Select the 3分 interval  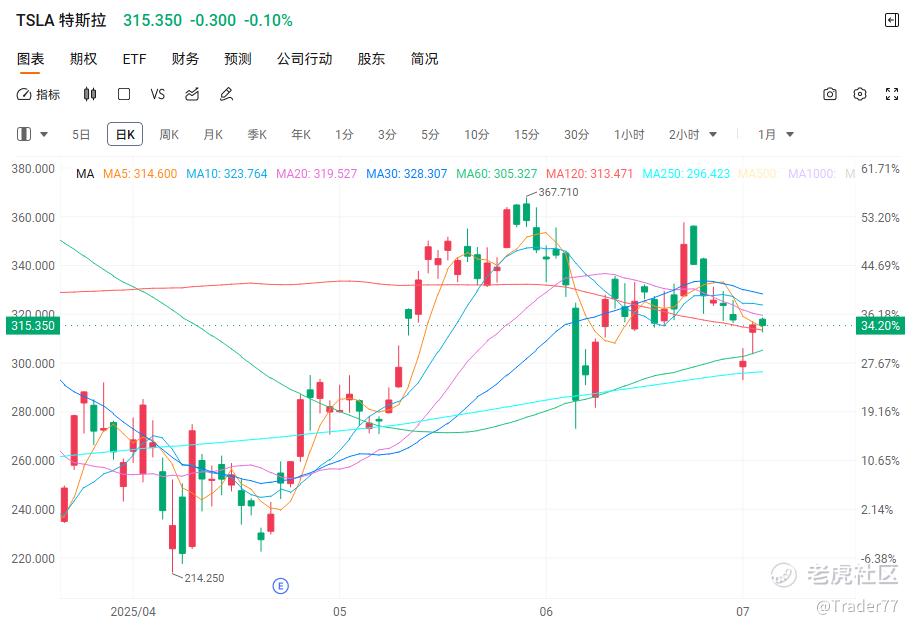pos(387,134)
